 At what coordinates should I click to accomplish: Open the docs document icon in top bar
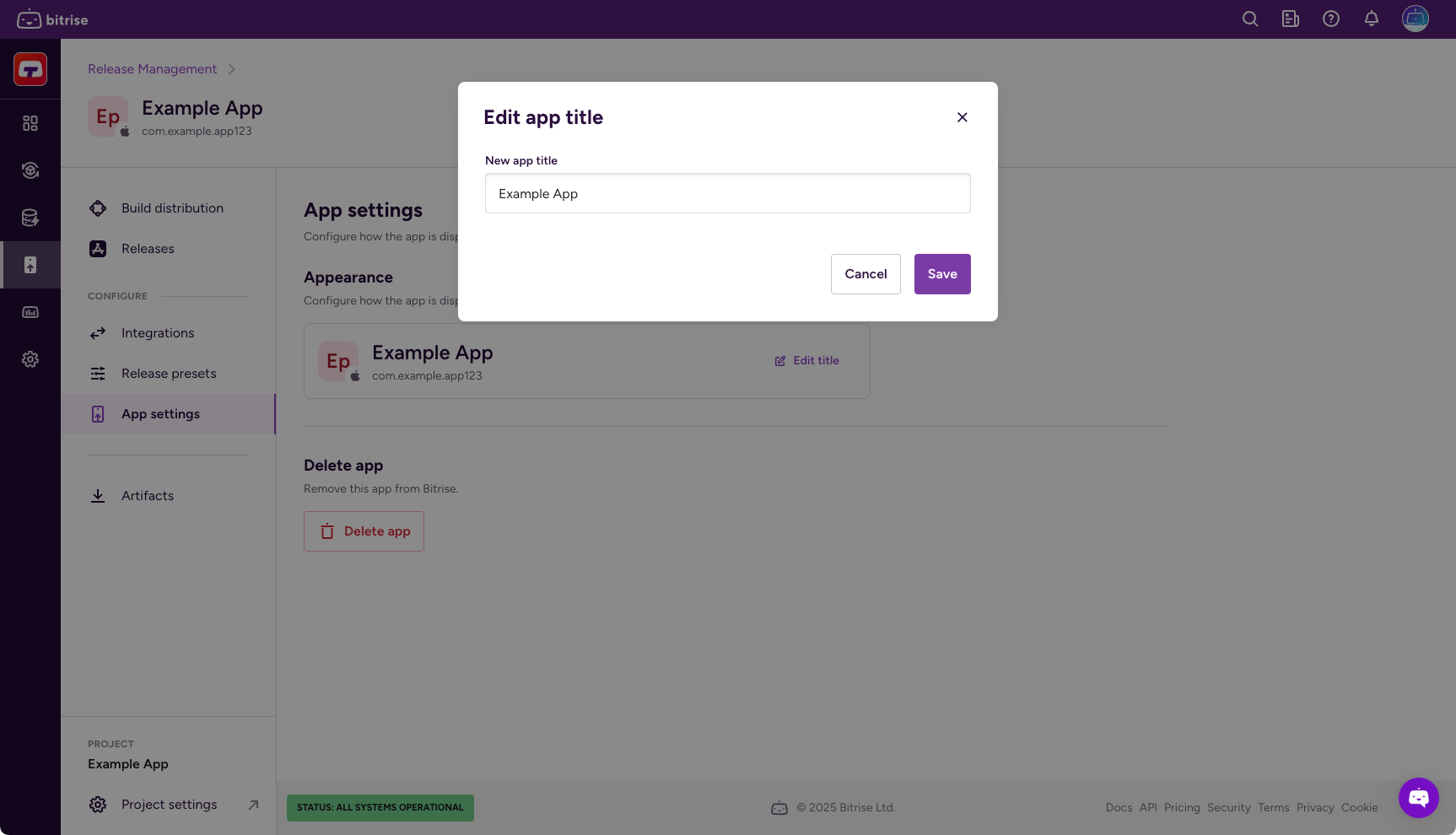tap(1291, 19)
